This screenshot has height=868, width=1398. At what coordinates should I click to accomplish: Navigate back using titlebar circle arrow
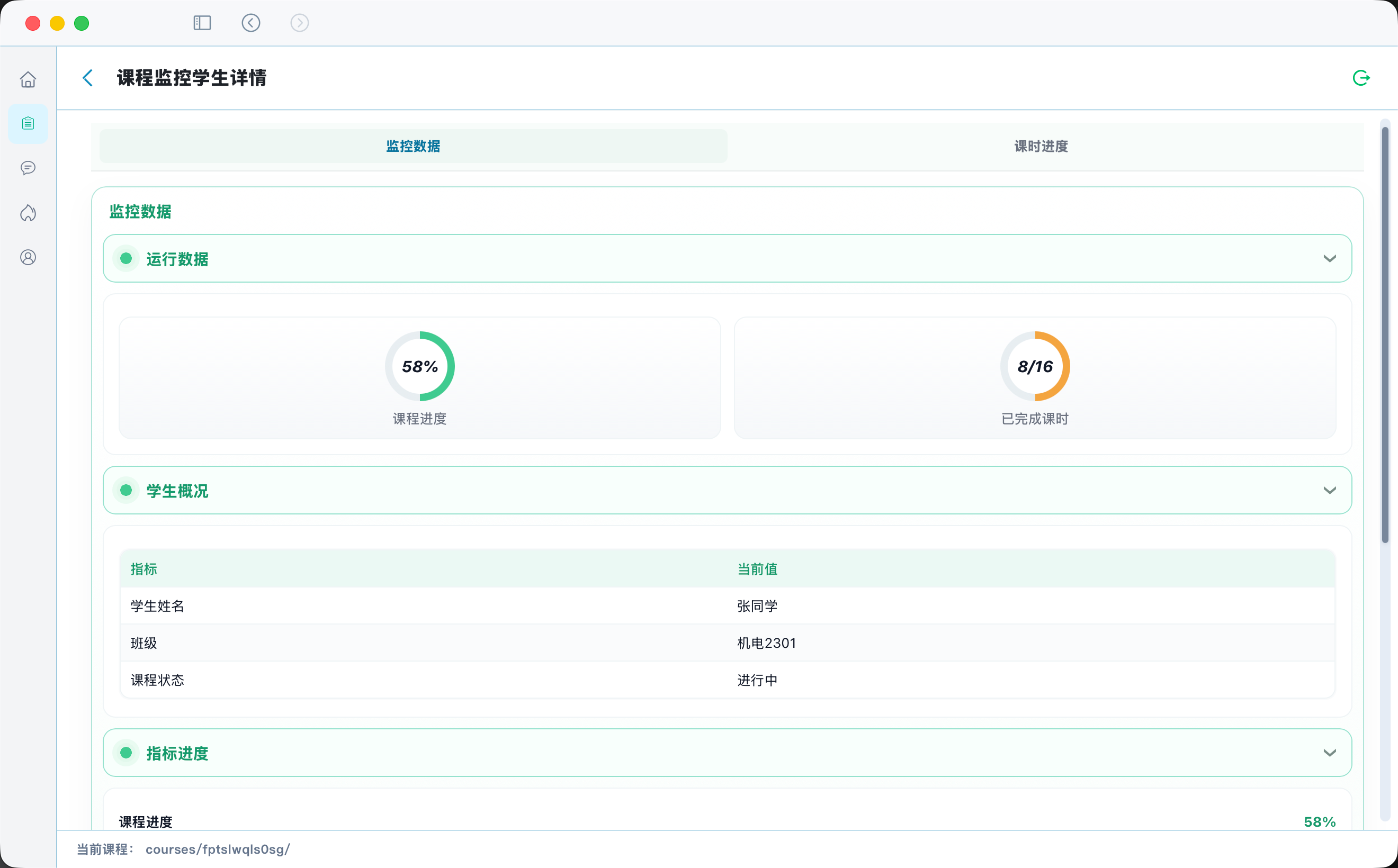coord(251,23)
